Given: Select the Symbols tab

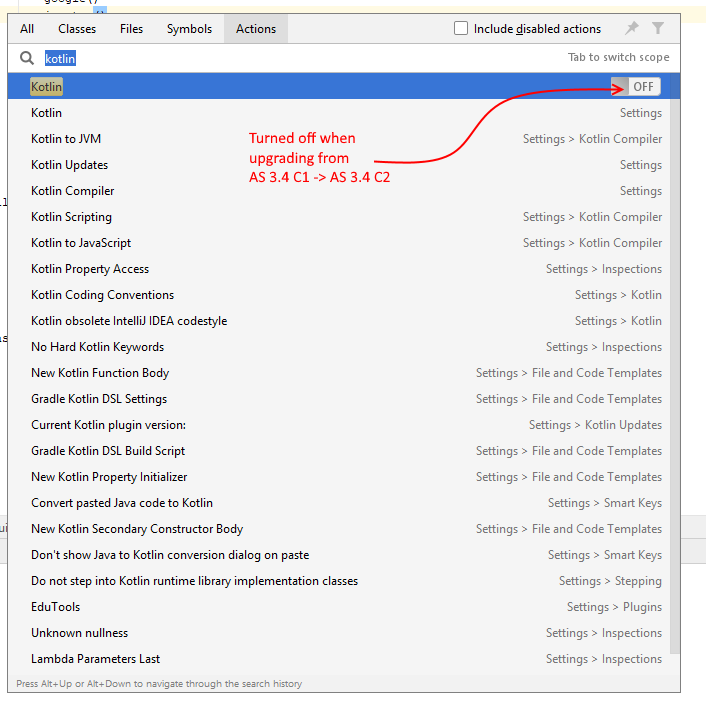Looking at the screenshot, I should (189, 29).
